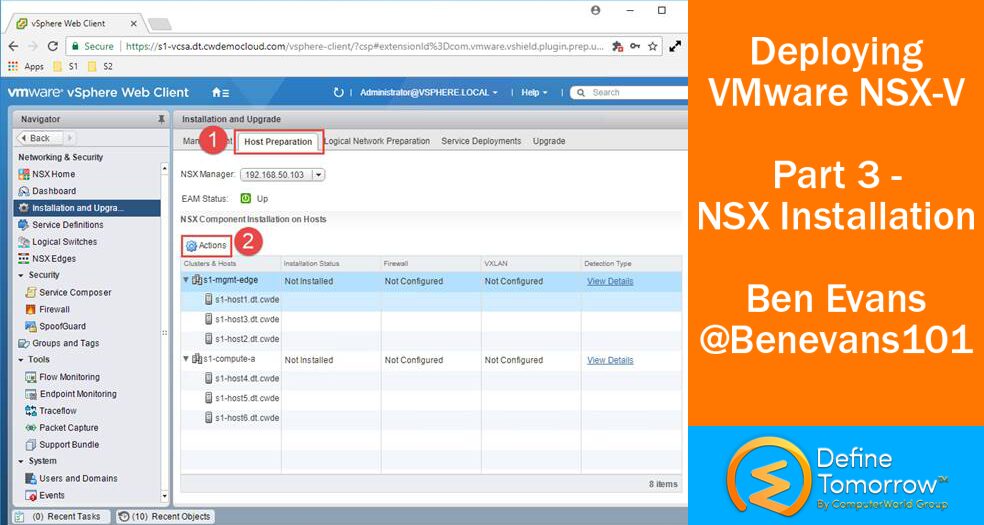Open Support Bundle
Viewport: 984px width, 525px height.
[62, 445]
